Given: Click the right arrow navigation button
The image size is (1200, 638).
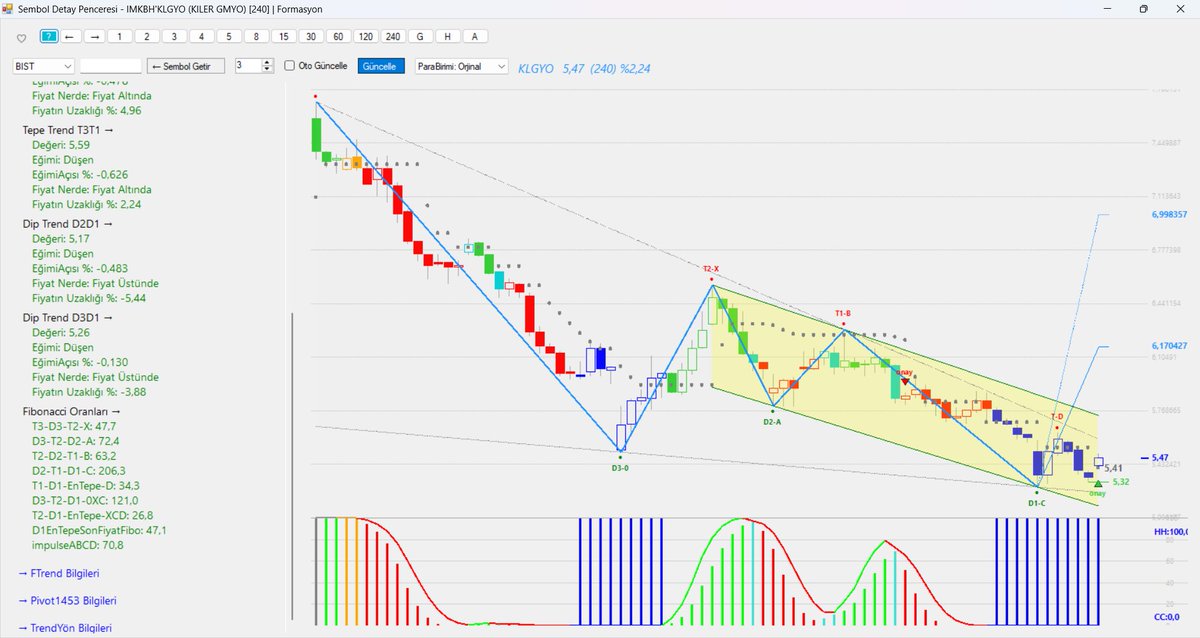Looking at the screenshot, I should click(x=95, y=36).
